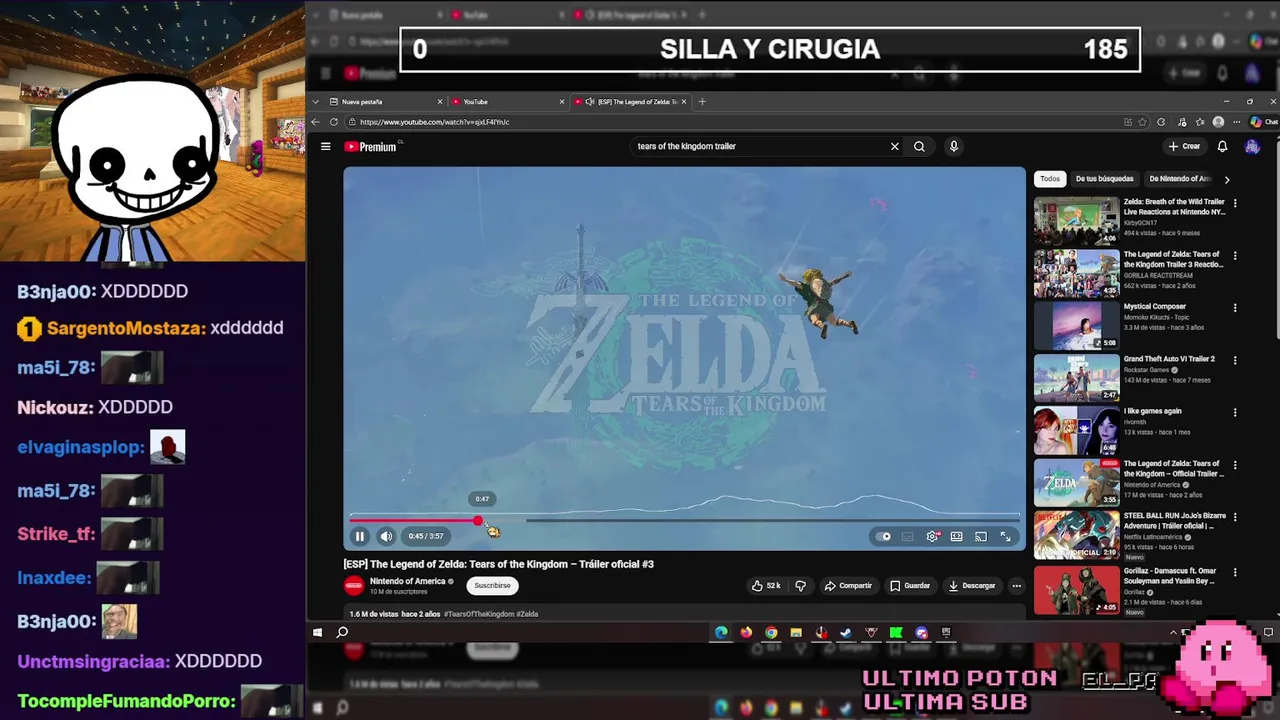The height and width of the screenshot is (720, 1280).
Task: Pause the Zelda trailer video
Action: click(x=360, y=536)
